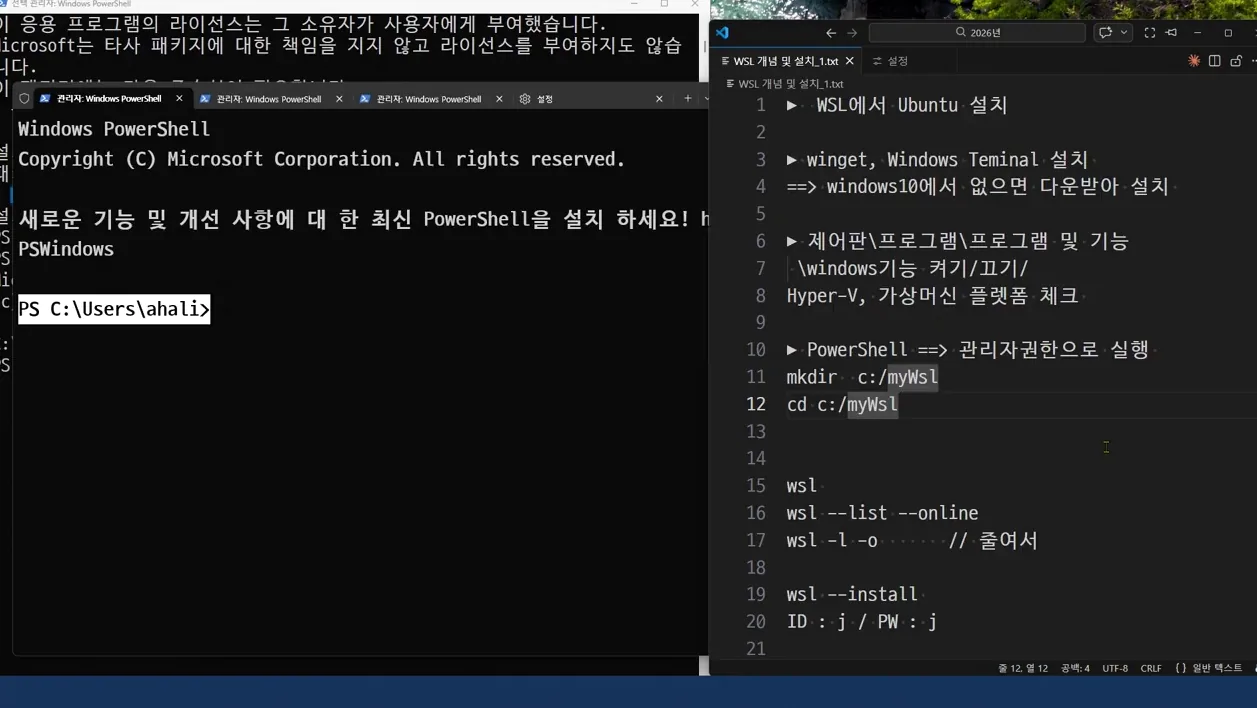Click the wsl -l -o // 줄여서 line
The image size is (1257, 708).
(912, 540)
